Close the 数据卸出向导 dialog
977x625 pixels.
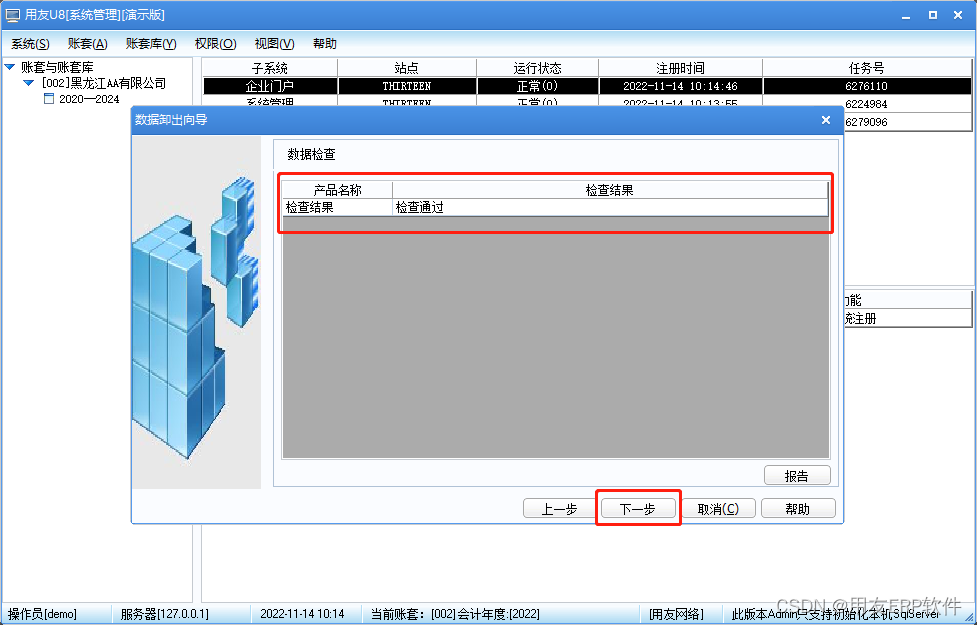pyautogui.click(x=826, y=120)
